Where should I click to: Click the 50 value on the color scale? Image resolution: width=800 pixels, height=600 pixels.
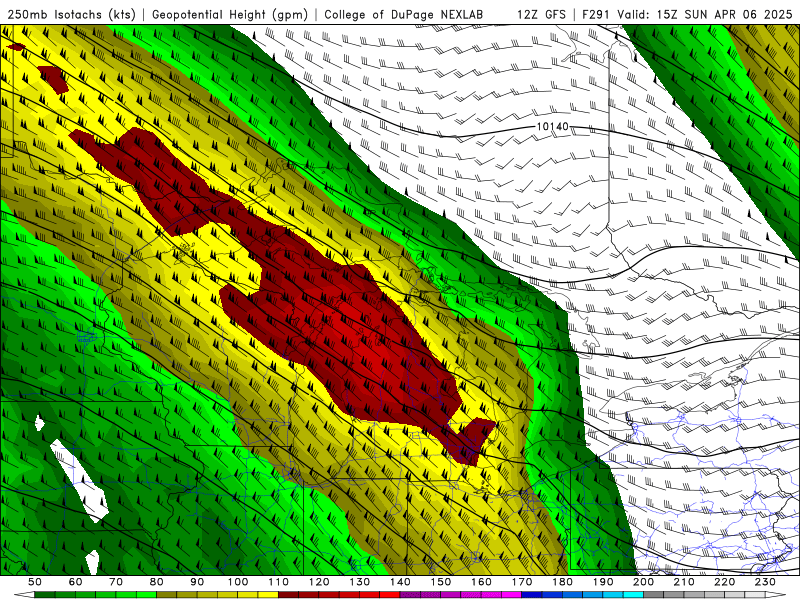(35, 582)
